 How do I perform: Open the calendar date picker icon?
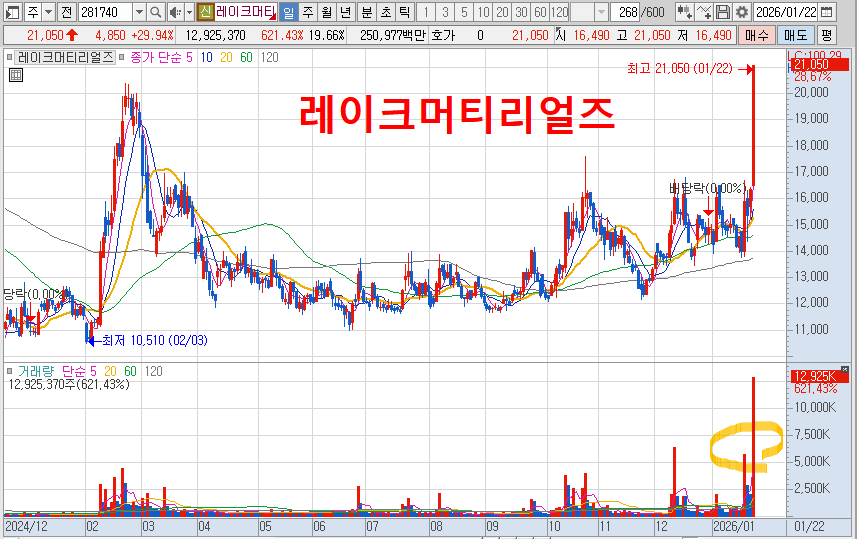tap(827, 11)
